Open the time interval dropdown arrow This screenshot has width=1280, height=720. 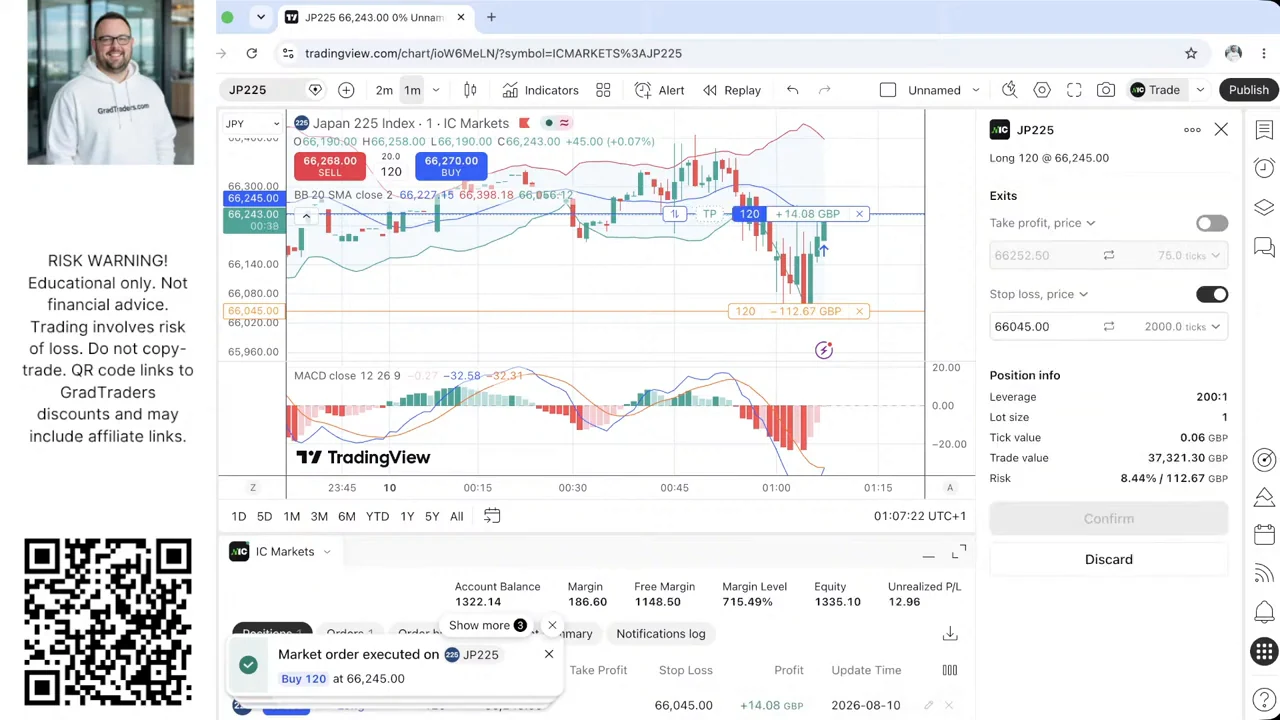point(435,90)
